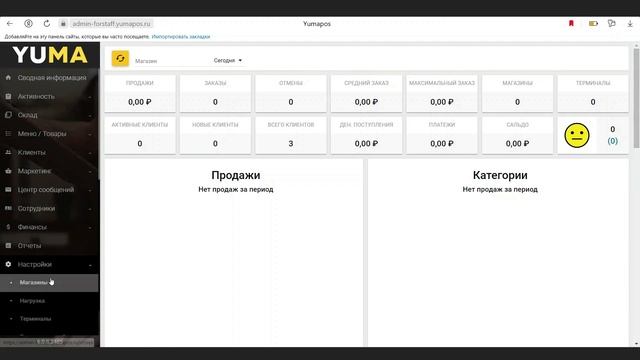Open Сводная информация in sidebar

pyautogui.click(x=52, y=77)
